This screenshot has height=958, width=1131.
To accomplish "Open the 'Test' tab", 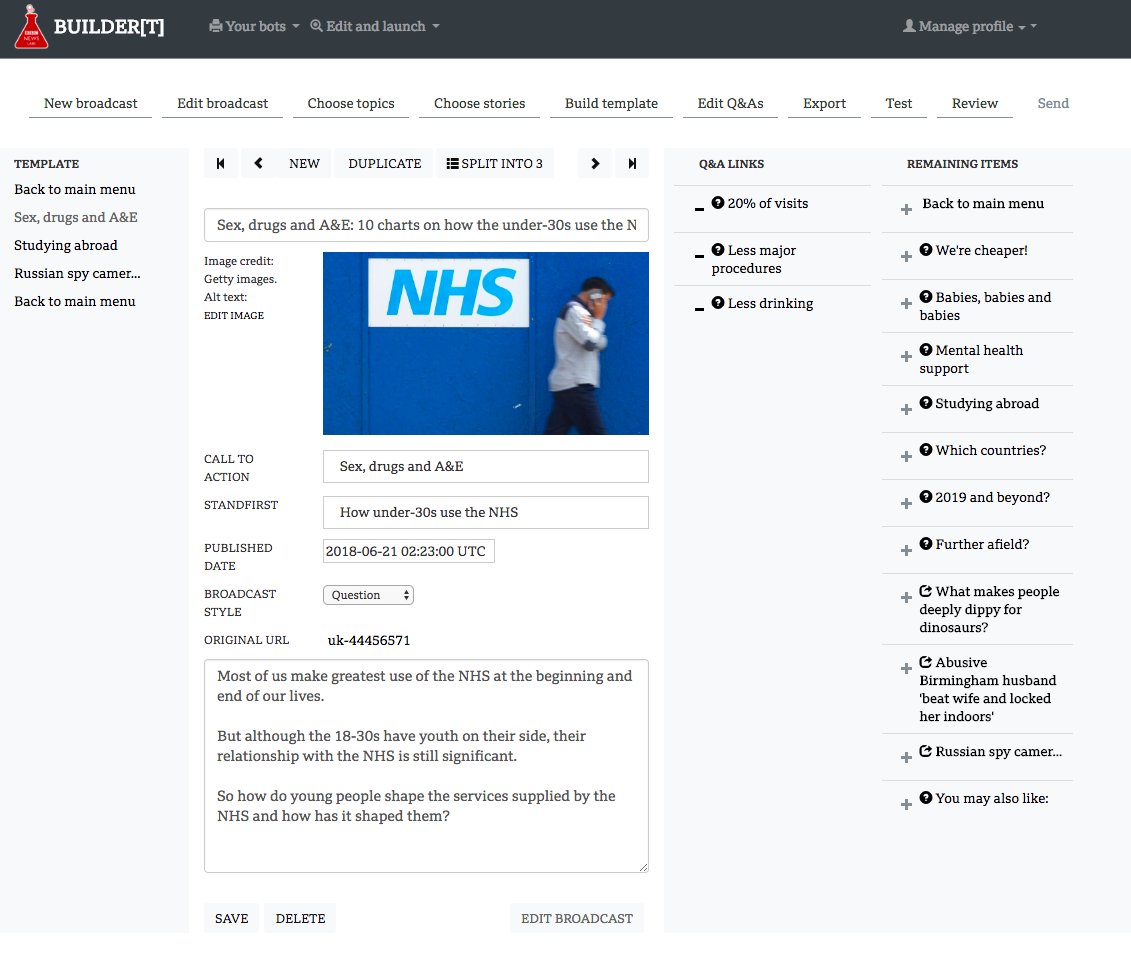I will (899, 103).
